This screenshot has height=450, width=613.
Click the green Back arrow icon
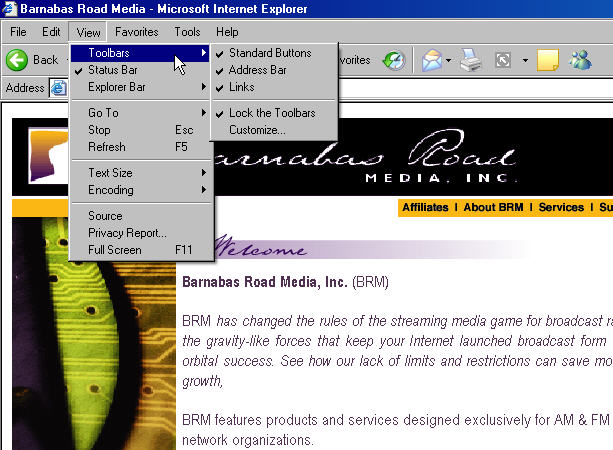pos(17,60)
